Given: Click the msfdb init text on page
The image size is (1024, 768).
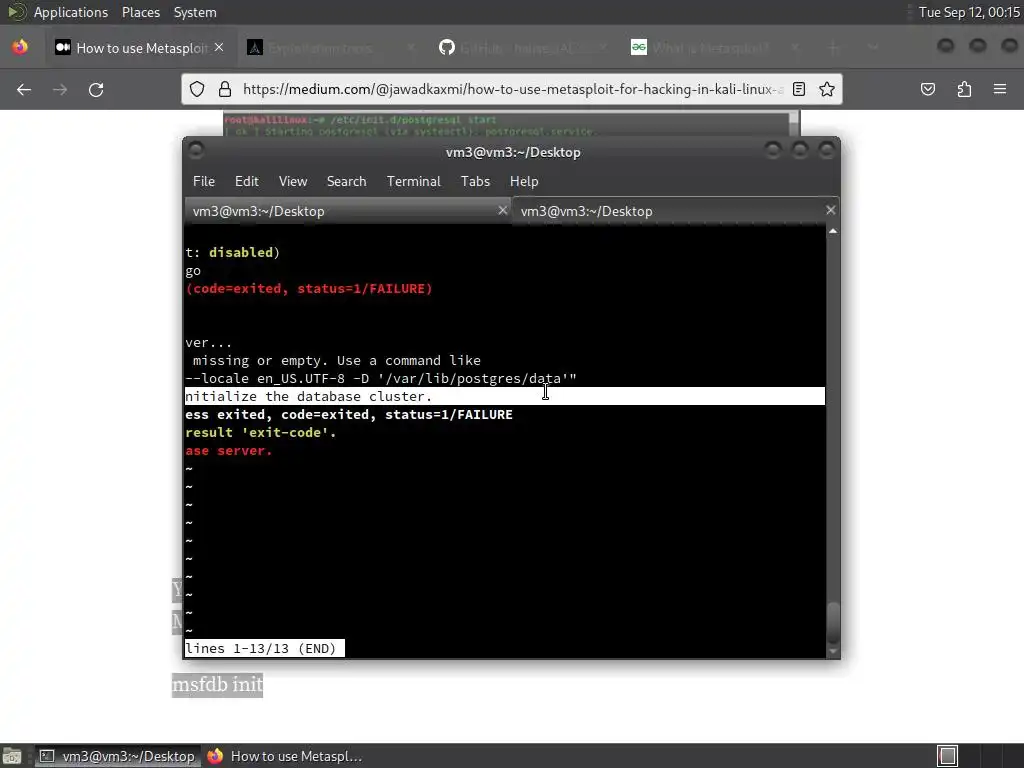Looking at the screenshot, I should pyautogui.click(x=217, y=684).
